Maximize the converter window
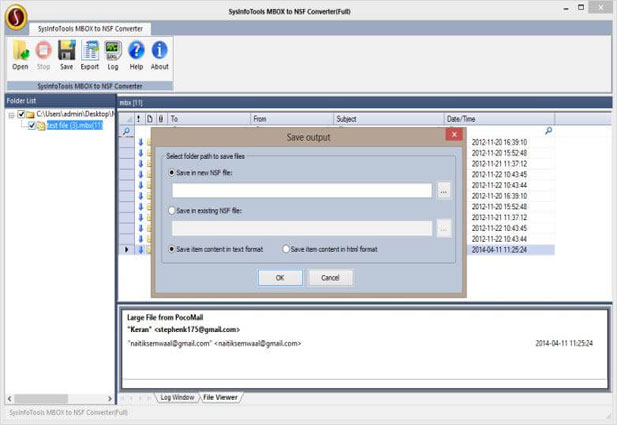Viewport: 617px width, 425px height. [581, 7]
